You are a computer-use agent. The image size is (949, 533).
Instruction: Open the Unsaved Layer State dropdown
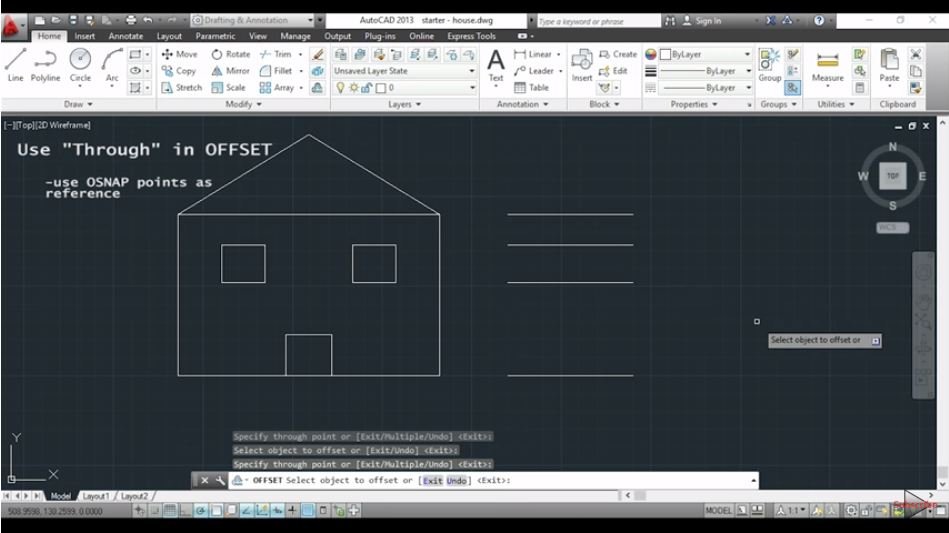tap(404, 71)
